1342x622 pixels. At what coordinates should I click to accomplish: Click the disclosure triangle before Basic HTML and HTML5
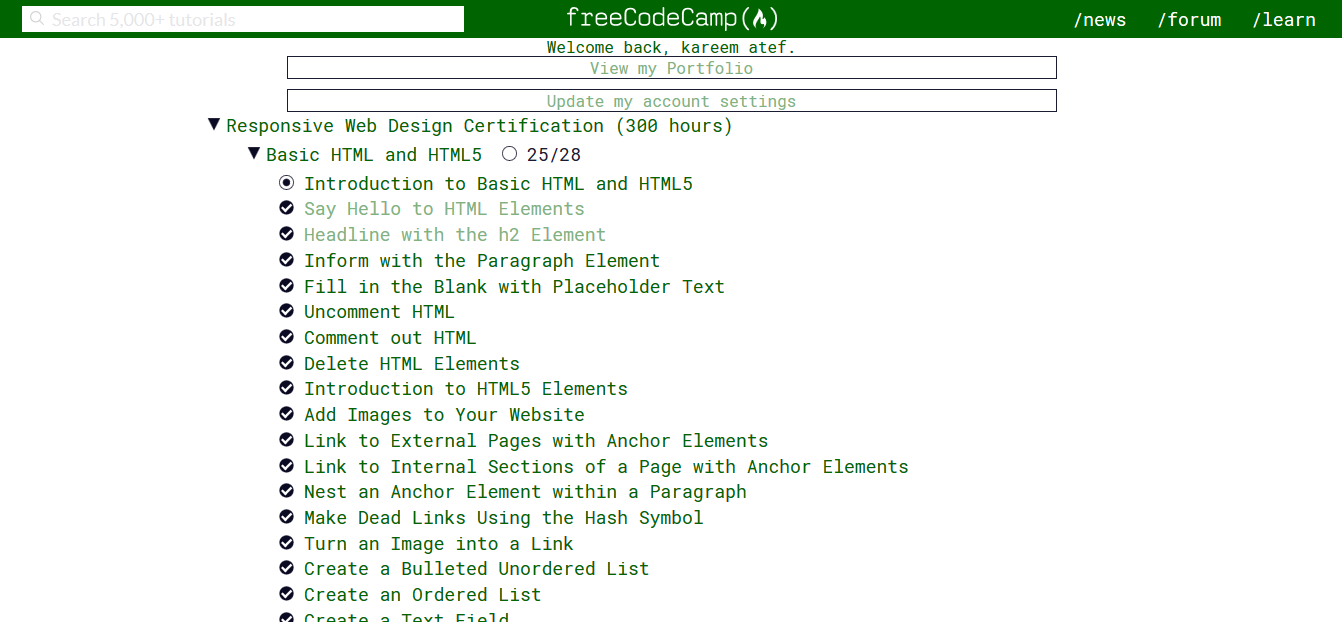(x=254, y=153)
